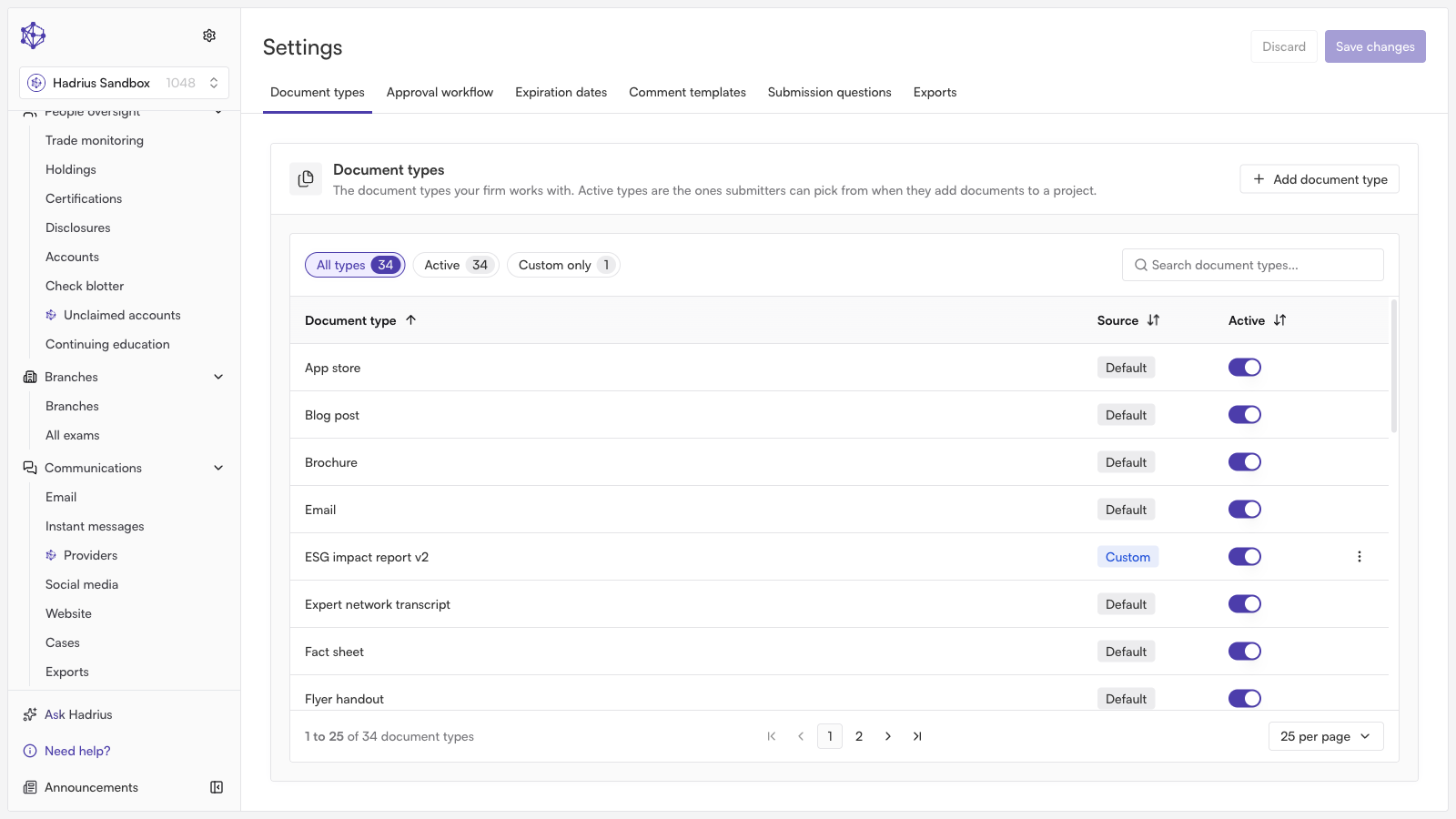Open the settings gear icon in sidebar
Image resolution: width=1456 pixels, height=819 pixels.
209,35
